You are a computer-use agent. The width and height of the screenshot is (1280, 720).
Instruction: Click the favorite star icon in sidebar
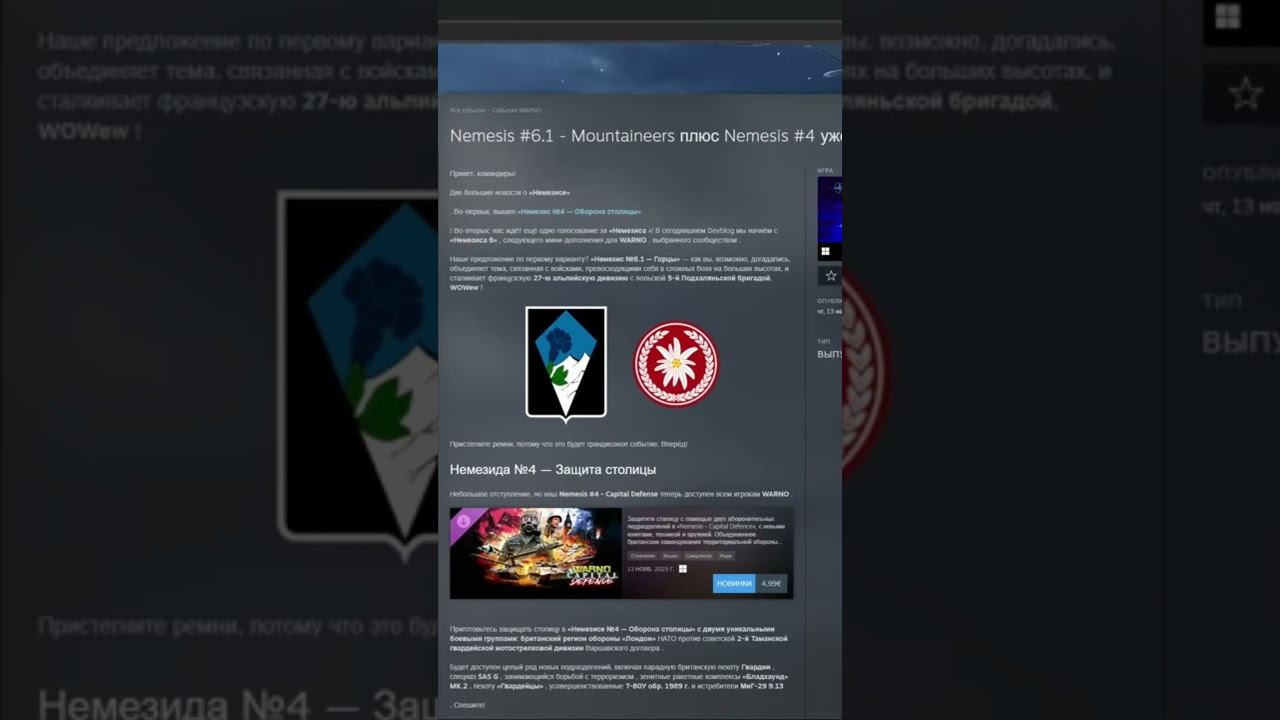click(830, 276)
